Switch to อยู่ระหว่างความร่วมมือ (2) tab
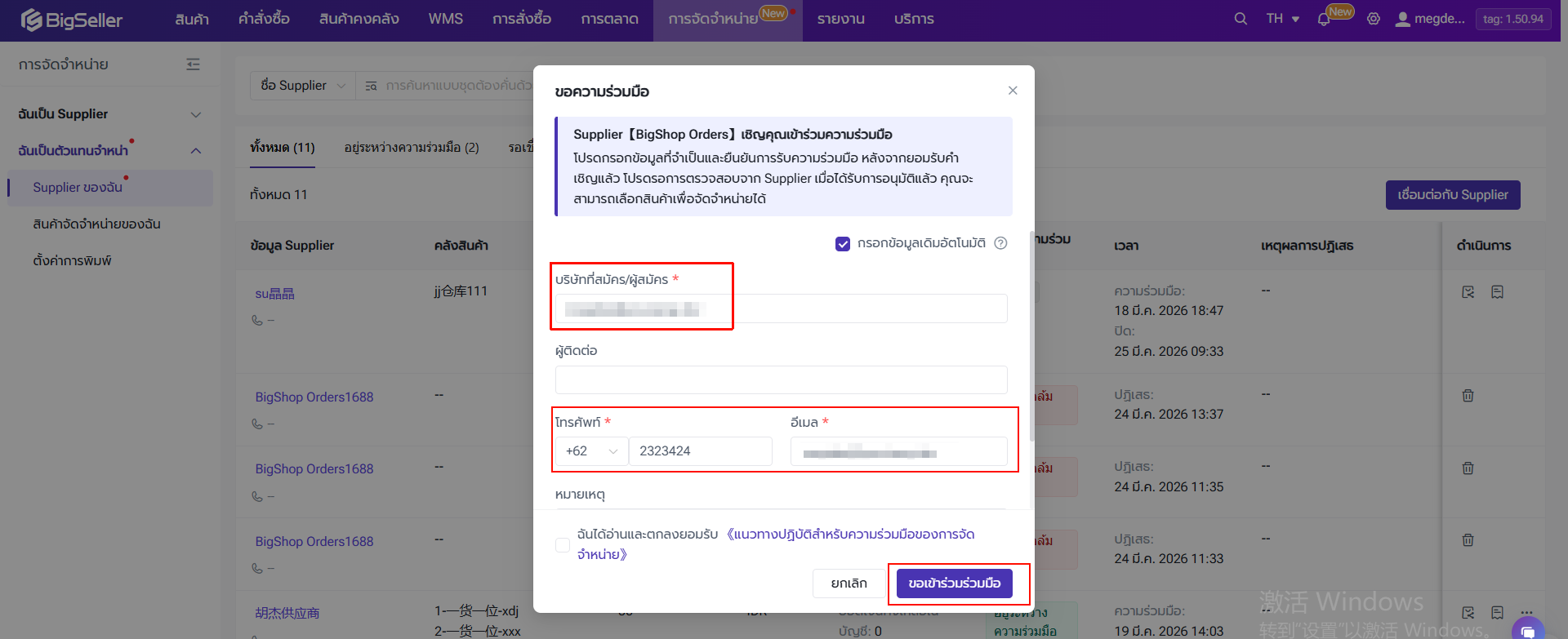The height and width of the screenshot is (639, 1568). [x=412, y=148]
